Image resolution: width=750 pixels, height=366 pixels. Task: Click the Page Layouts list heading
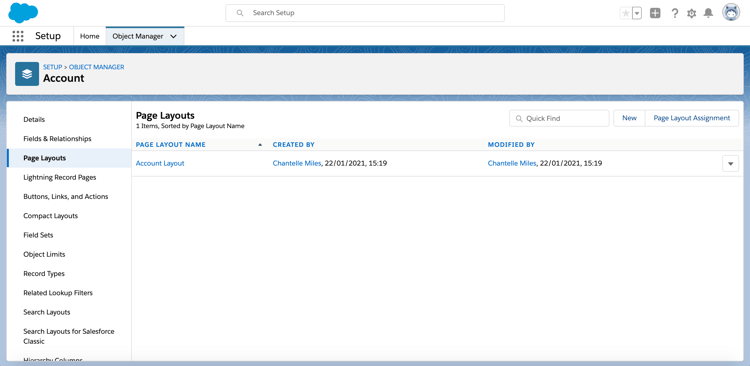165,115
